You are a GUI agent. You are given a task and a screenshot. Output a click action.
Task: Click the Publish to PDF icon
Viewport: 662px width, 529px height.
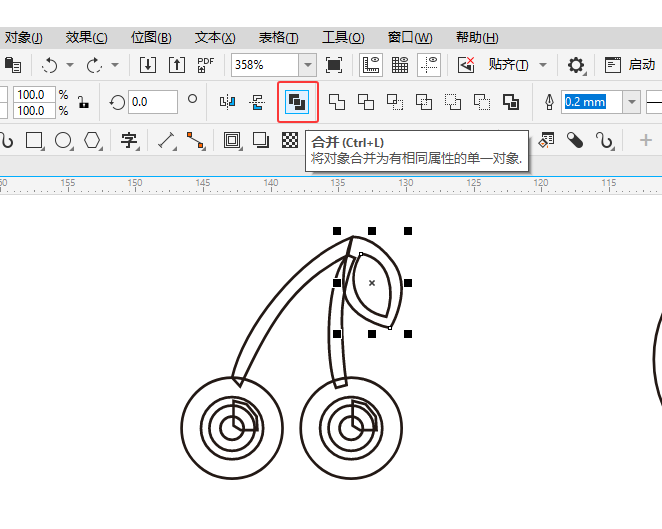pyautogui.click(x=206, y=65)
